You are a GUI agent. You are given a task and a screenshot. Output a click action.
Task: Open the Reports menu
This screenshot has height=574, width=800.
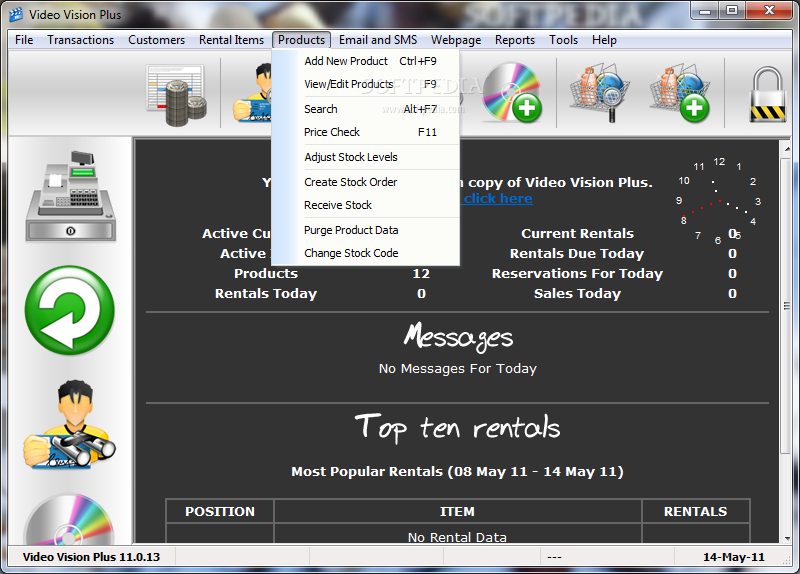(515, 40)
